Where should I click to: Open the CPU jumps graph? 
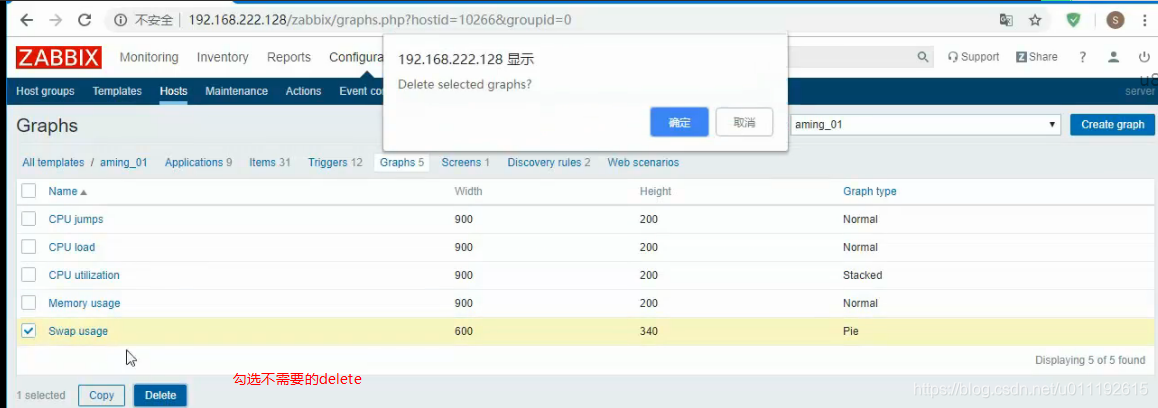pyautogui.click(x=76, y=220)
